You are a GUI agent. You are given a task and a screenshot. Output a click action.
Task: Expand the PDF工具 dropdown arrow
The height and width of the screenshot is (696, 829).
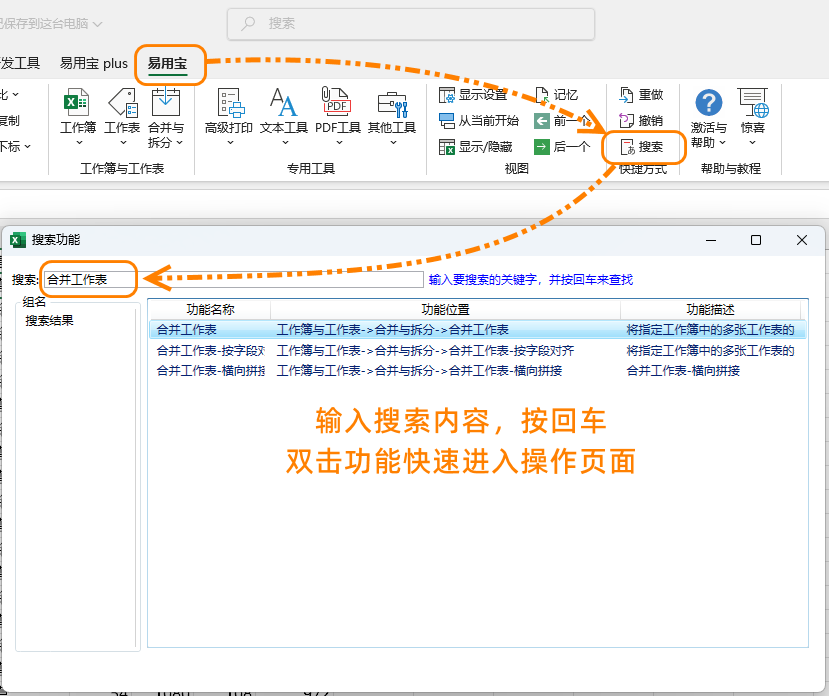coord(339,143)
